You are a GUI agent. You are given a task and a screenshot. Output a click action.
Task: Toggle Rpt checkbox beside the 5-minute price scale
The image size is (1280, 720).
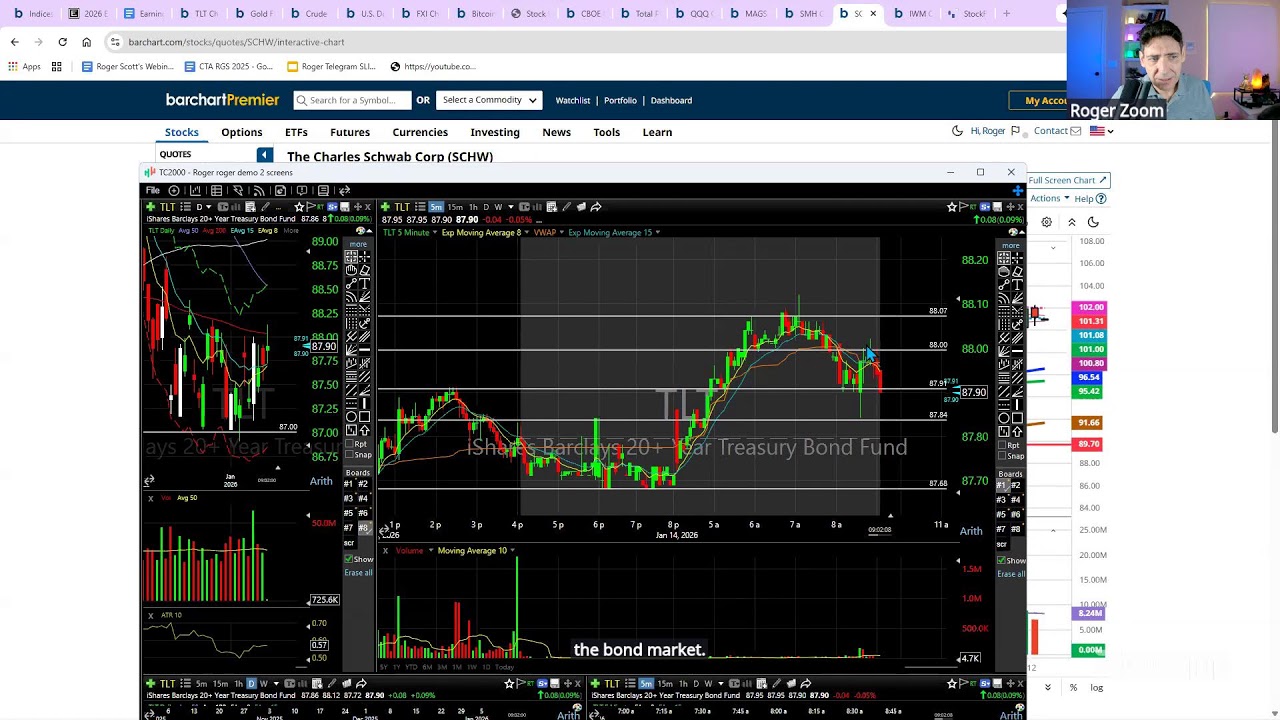coord(1002,445)
